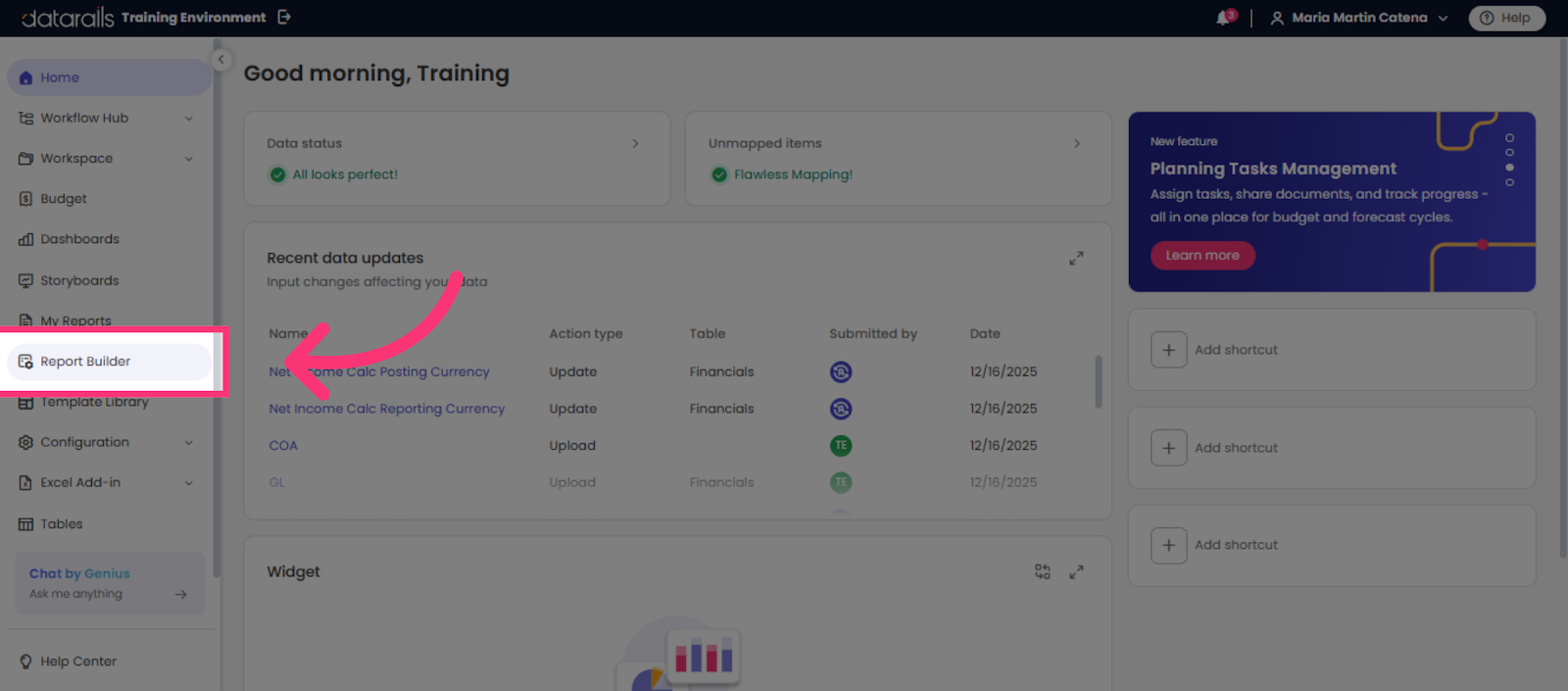Click the Submitted by column header

tap(873, 333)
